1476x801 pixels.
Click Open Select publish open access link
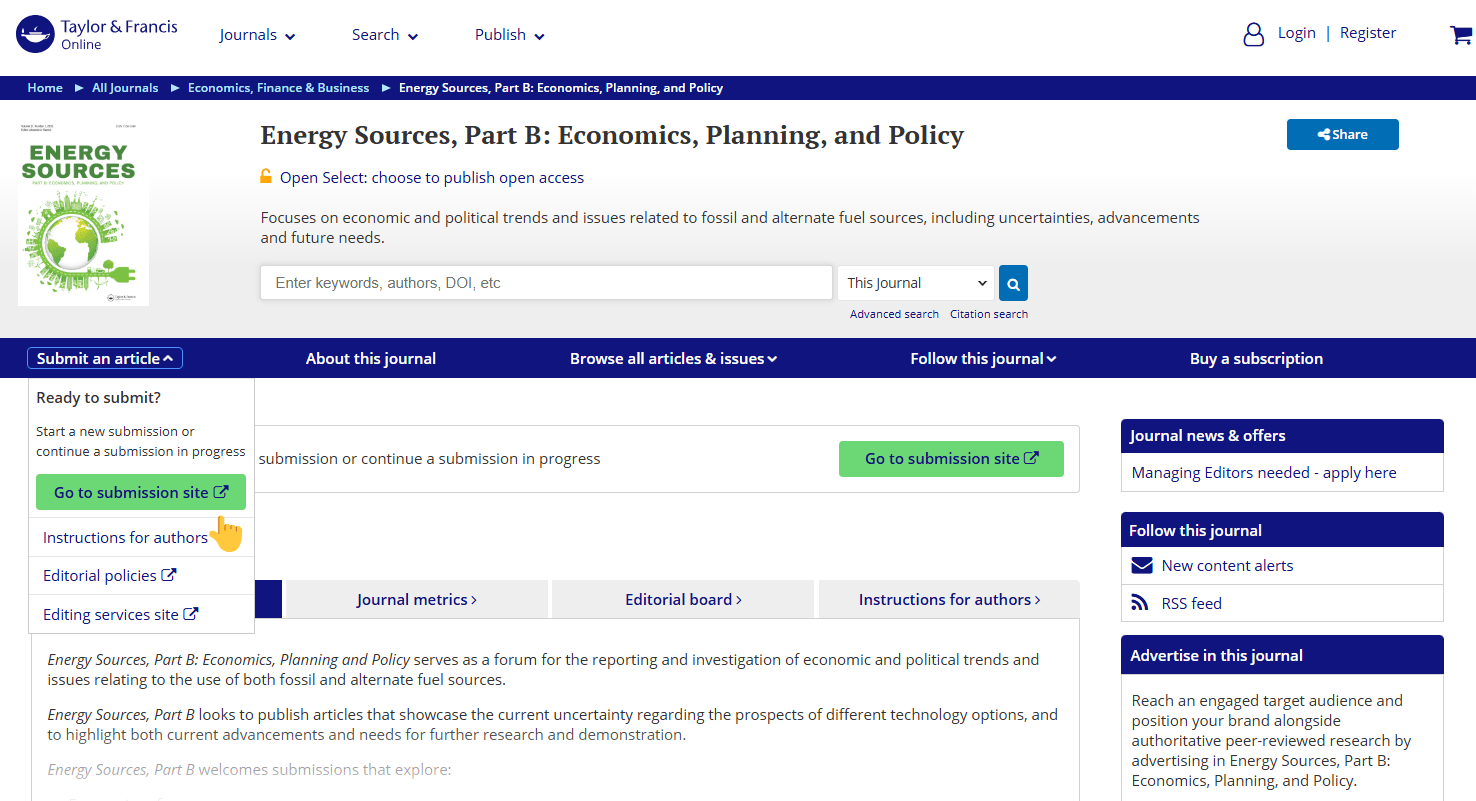point(432,178)
